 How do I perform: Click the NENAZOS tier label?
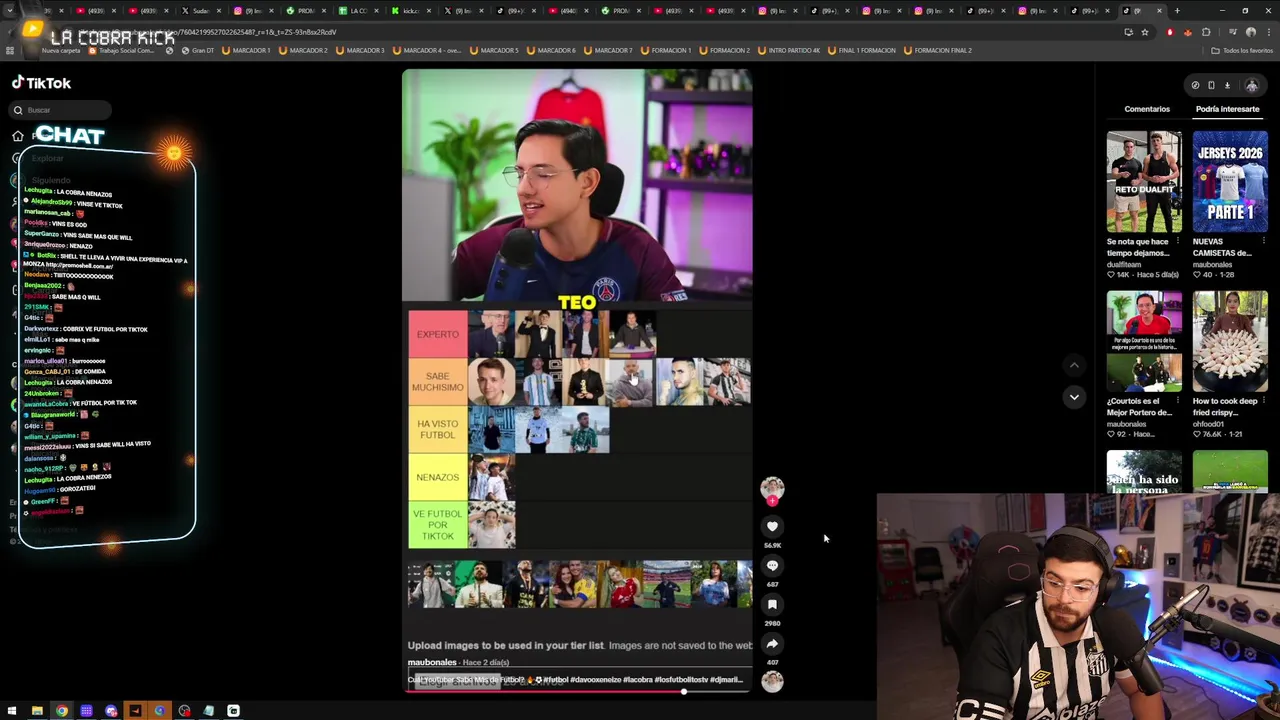pos(437,477)
